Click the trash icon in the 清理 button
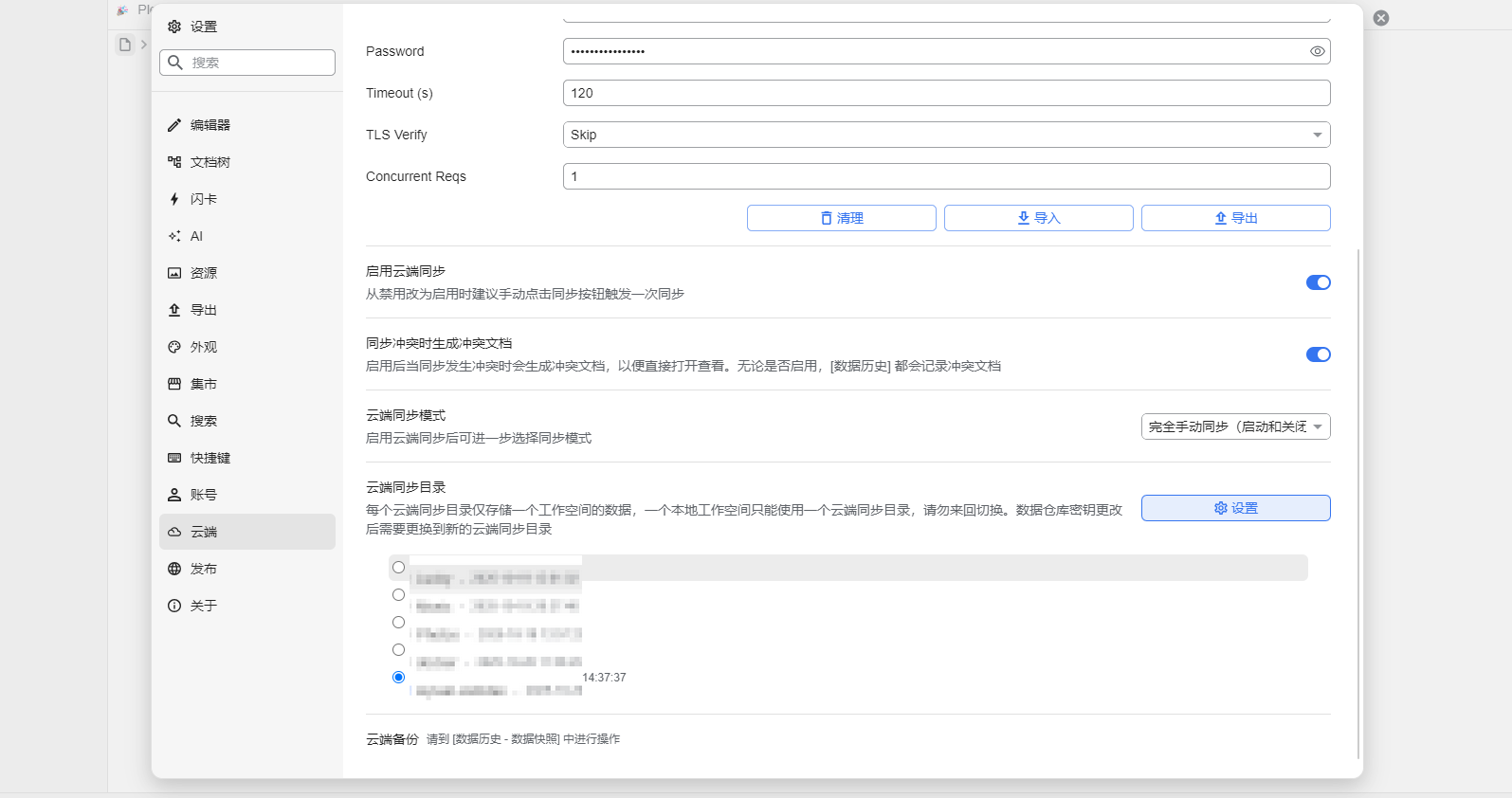1512x798 pixels. 827,218
